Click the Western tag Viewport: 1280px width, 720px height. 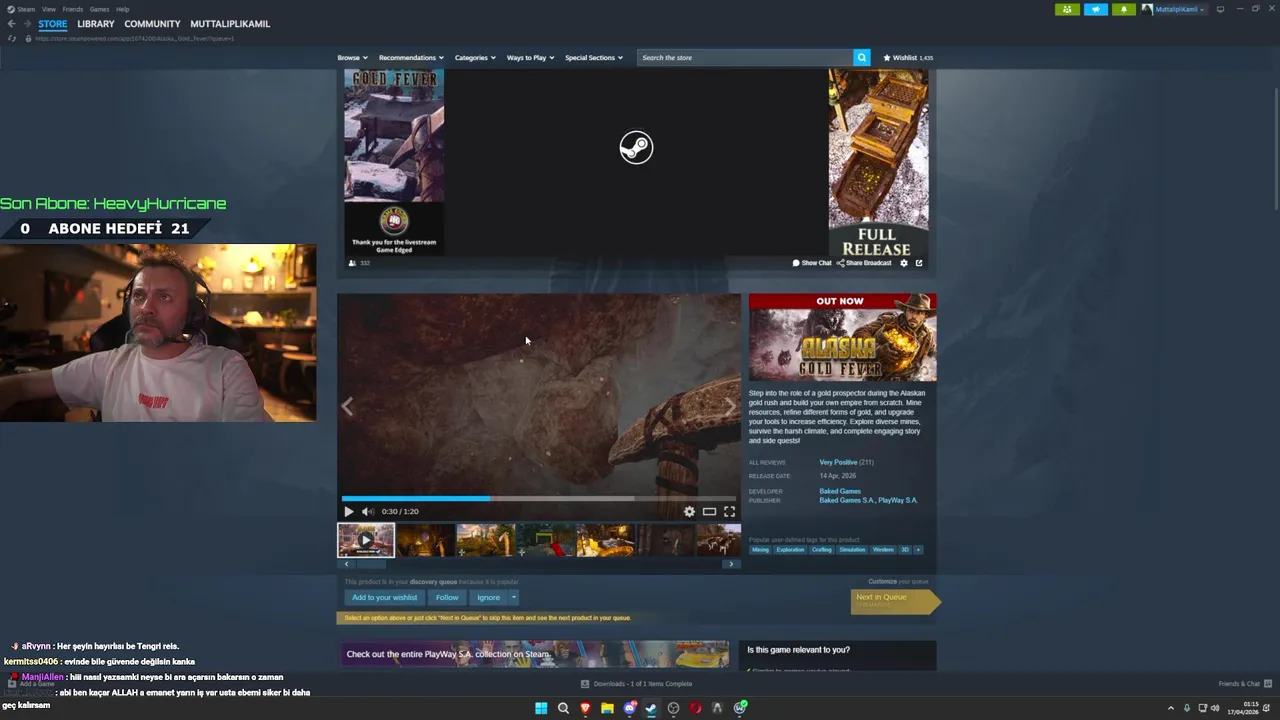coord(883,549)
